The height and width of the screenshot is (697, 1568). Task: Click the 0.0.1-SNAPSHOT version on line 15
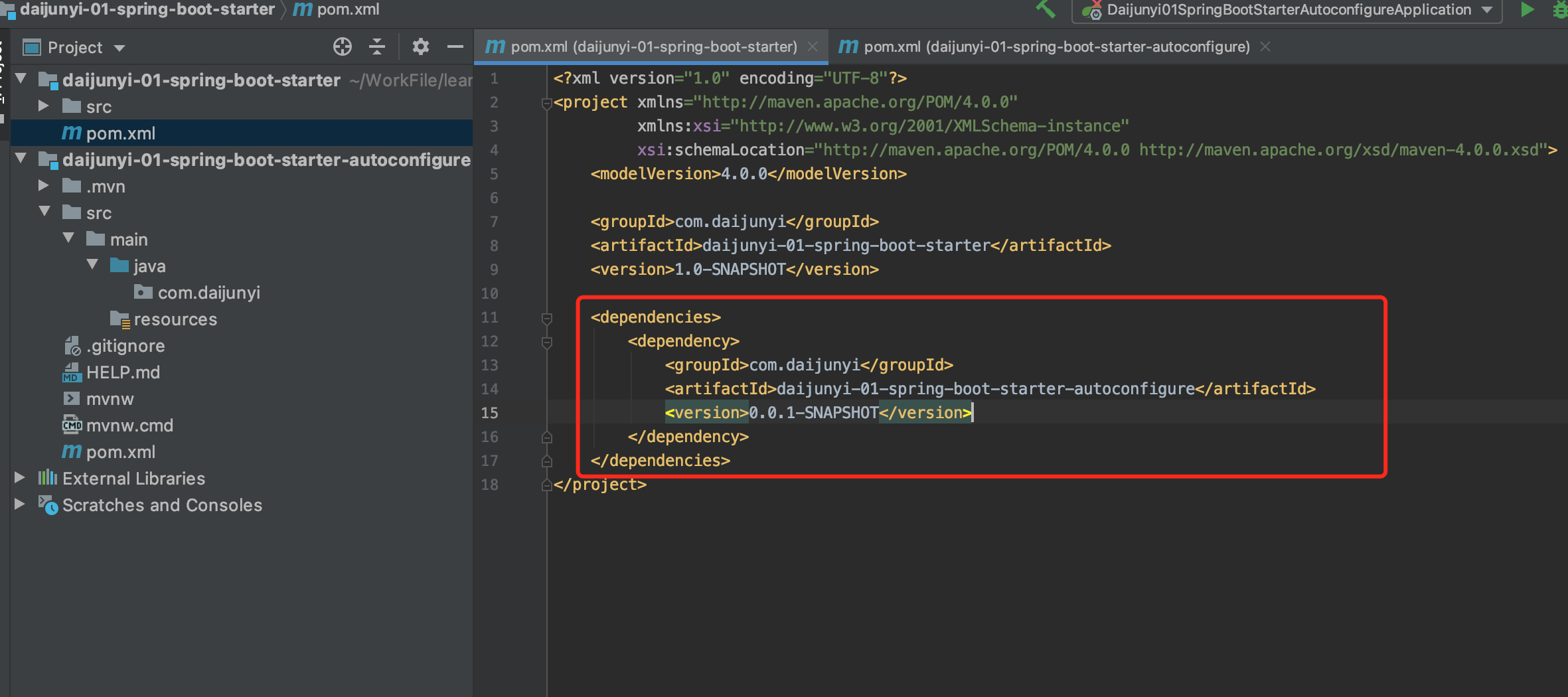pos(814,412)
